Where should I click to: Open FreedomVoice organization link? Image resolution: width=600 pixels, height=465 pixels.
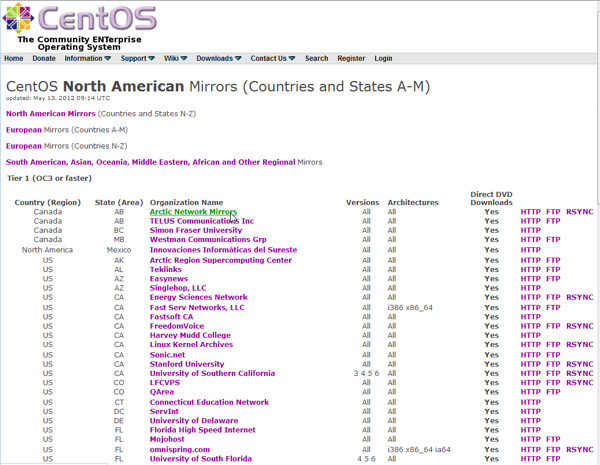(177, 326)
